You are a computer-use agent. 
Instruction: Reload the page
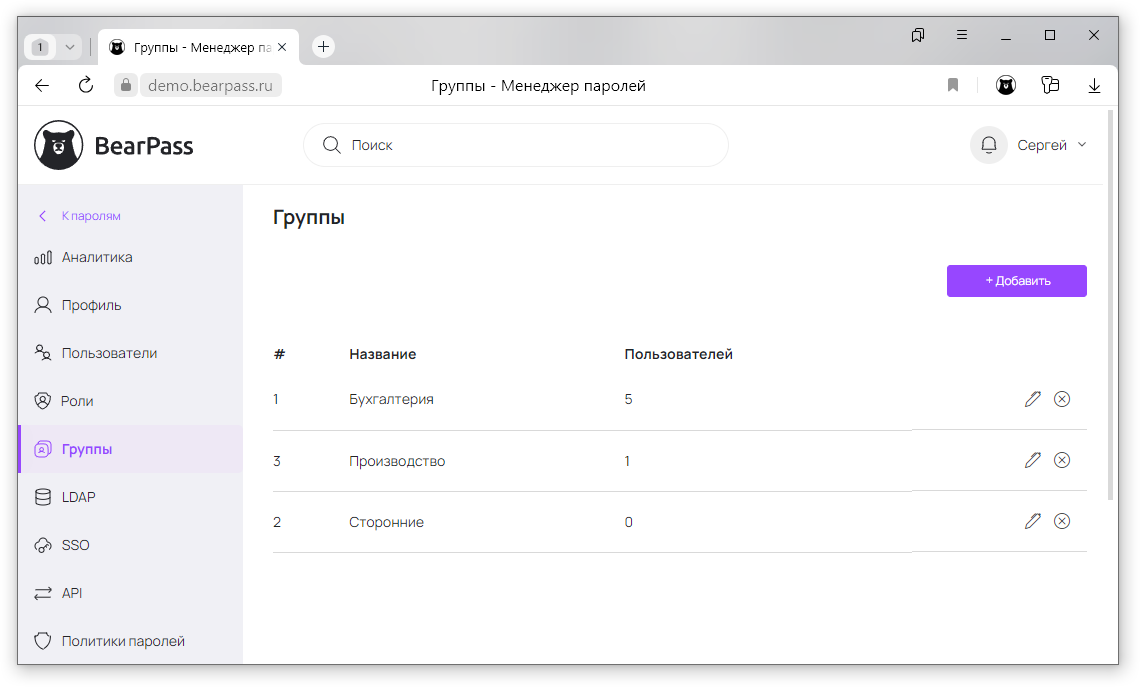click(x=86, y=86)
